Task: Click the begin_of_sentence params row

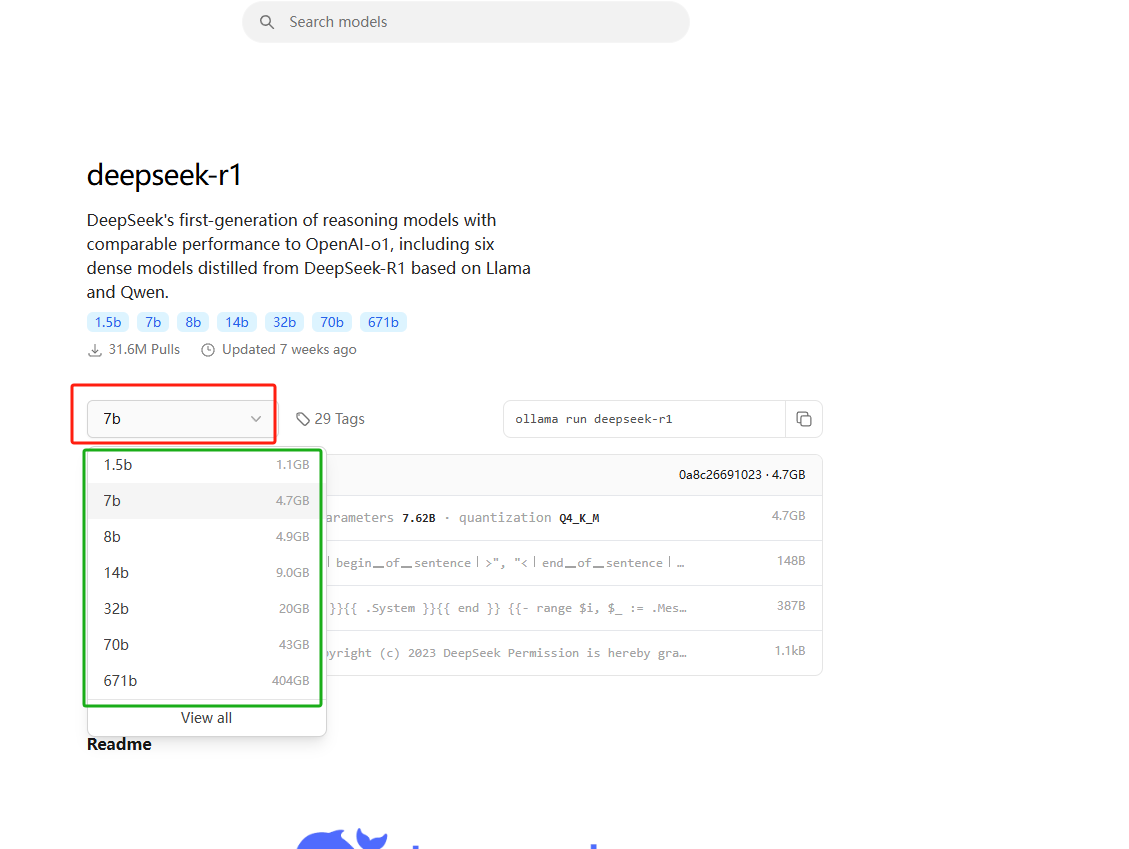Action: (x=574, y=563)
